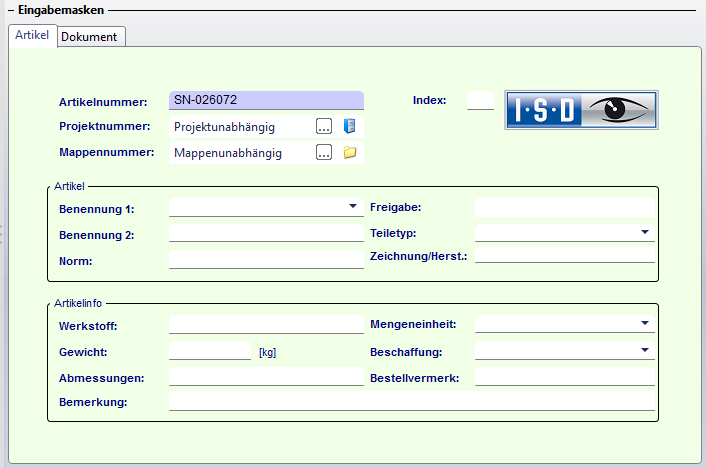Screen dimensions: 706x468
Task: Focus the Benennung 2 text field
Action: pyautogui.click(x=266, y=234)
